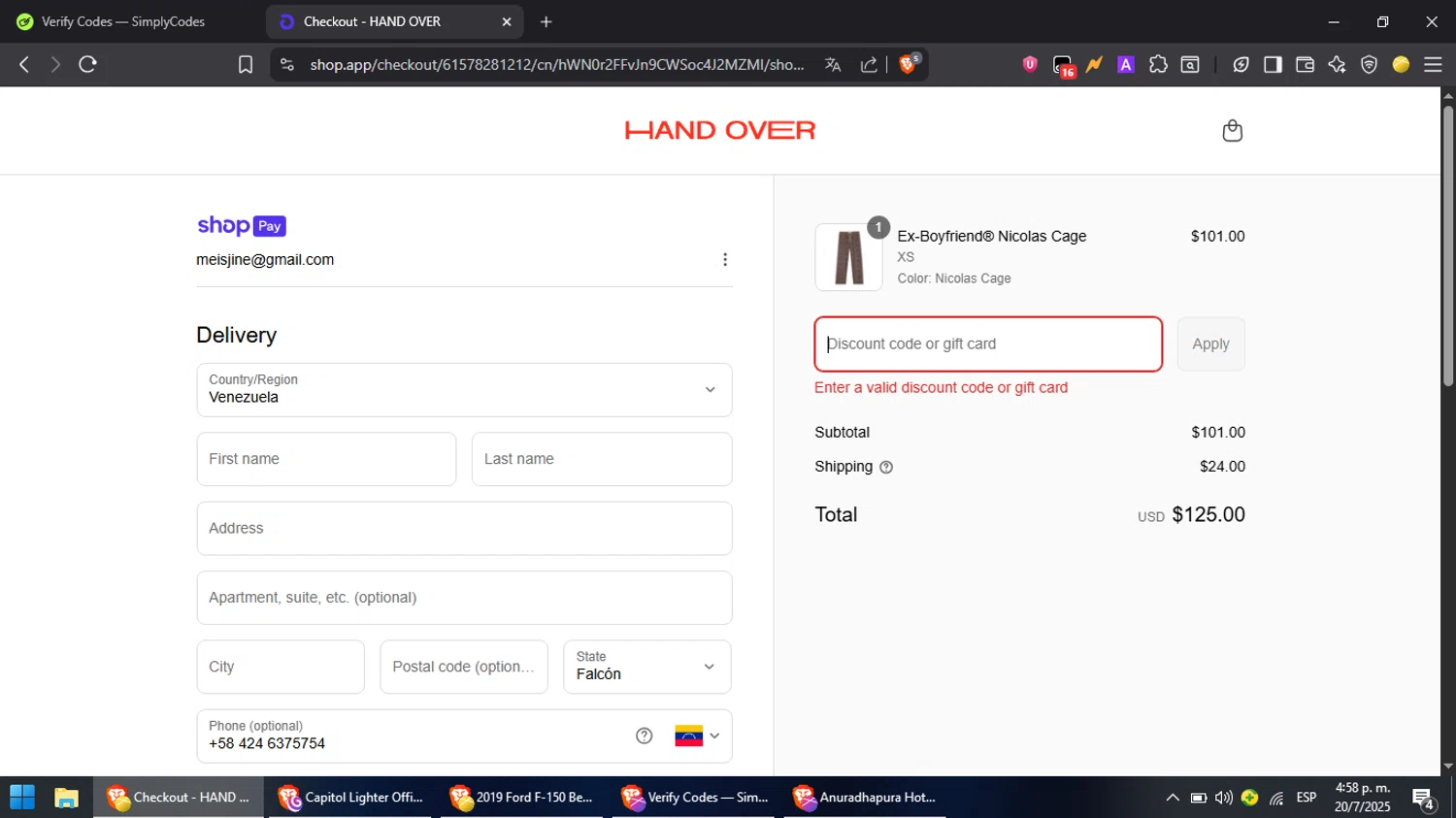
Task: Switch to Capitol Lighter Offi... taskbar window
Action: coord(350,798)
